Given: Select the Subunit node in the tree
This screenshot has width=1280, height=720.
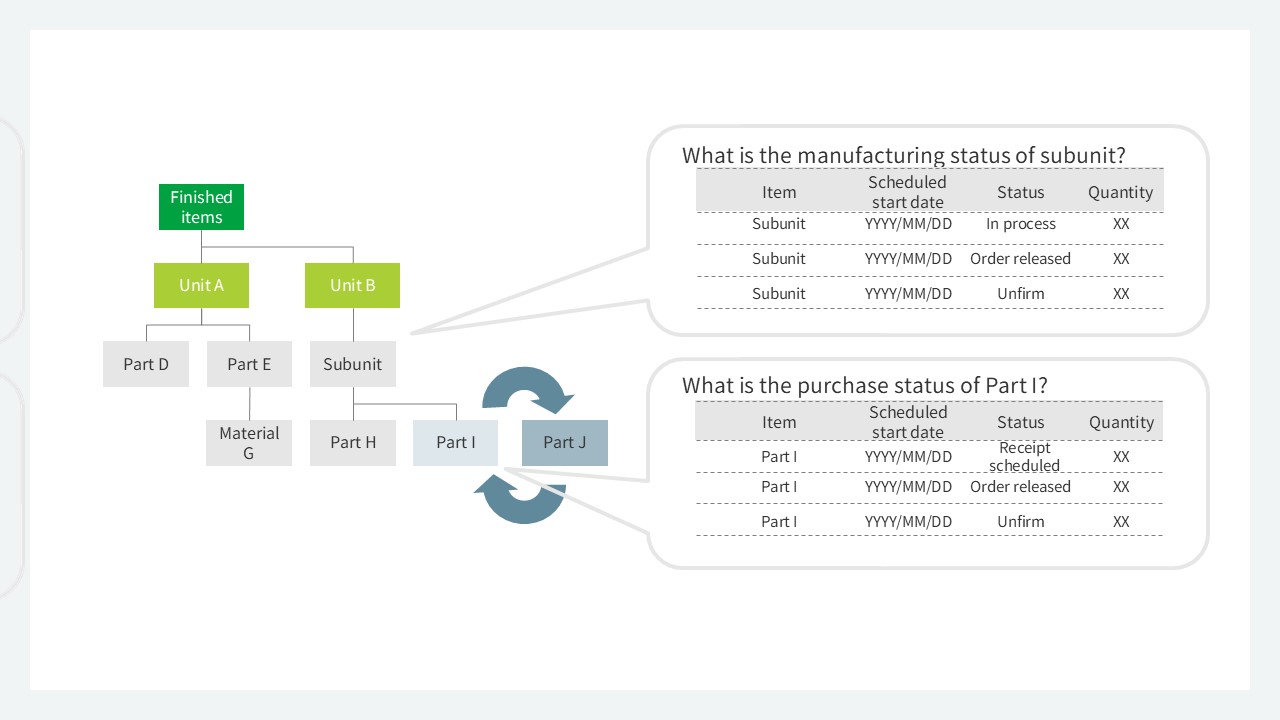Looking at the screenshot, I should click(352, 364).
